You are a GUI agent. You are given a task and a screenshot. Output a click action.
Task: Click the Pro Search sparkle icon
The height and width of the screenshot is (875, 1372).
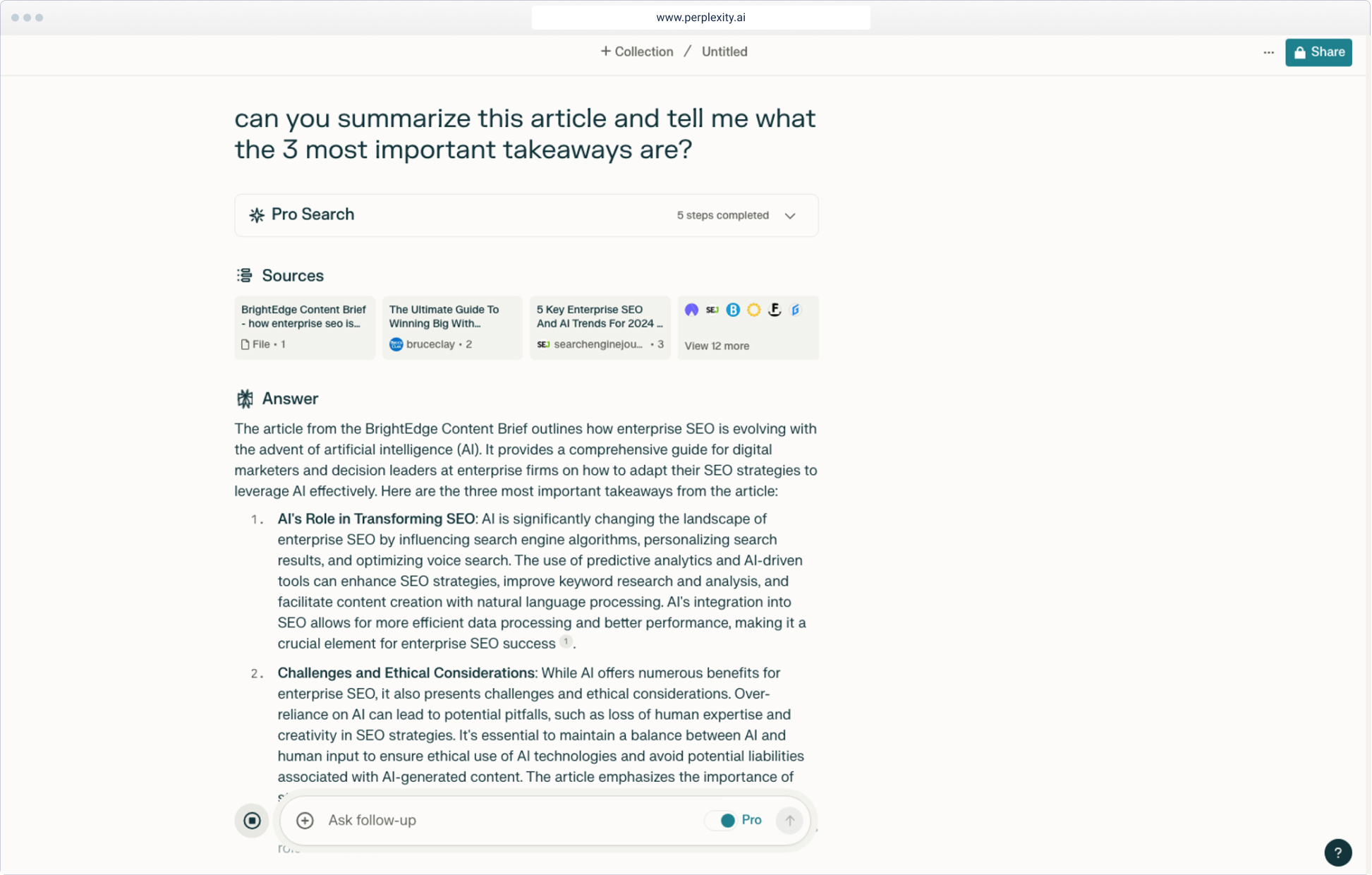pos(257,215)
